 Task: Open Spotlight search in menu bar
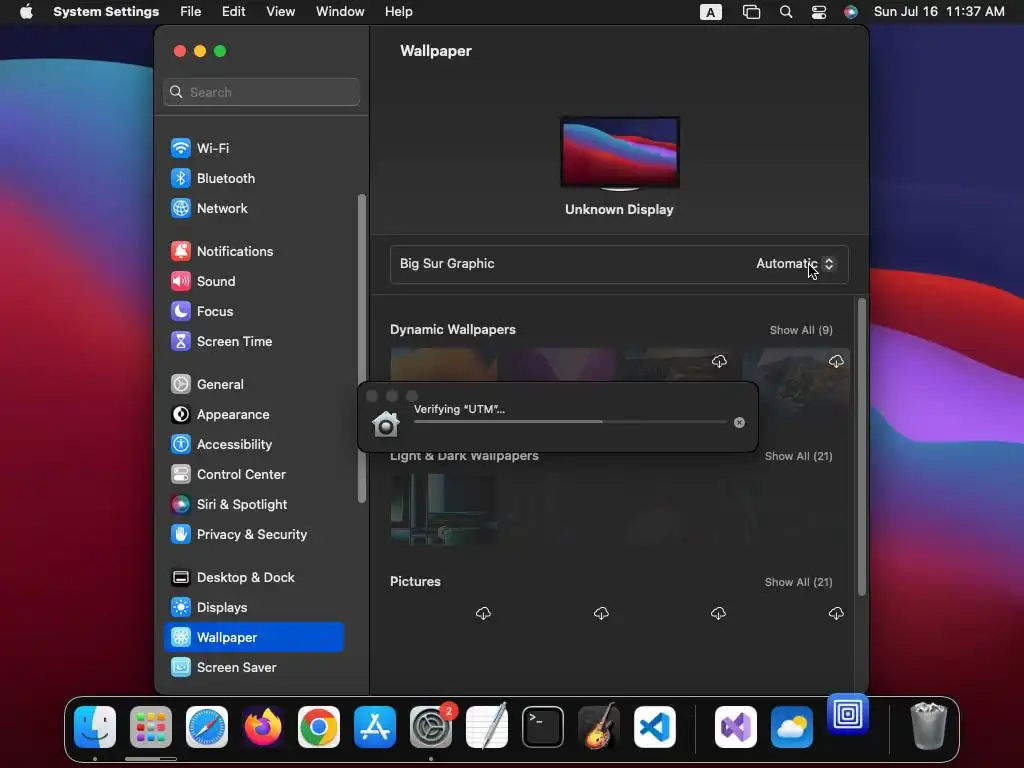click(x=786, y=12)
